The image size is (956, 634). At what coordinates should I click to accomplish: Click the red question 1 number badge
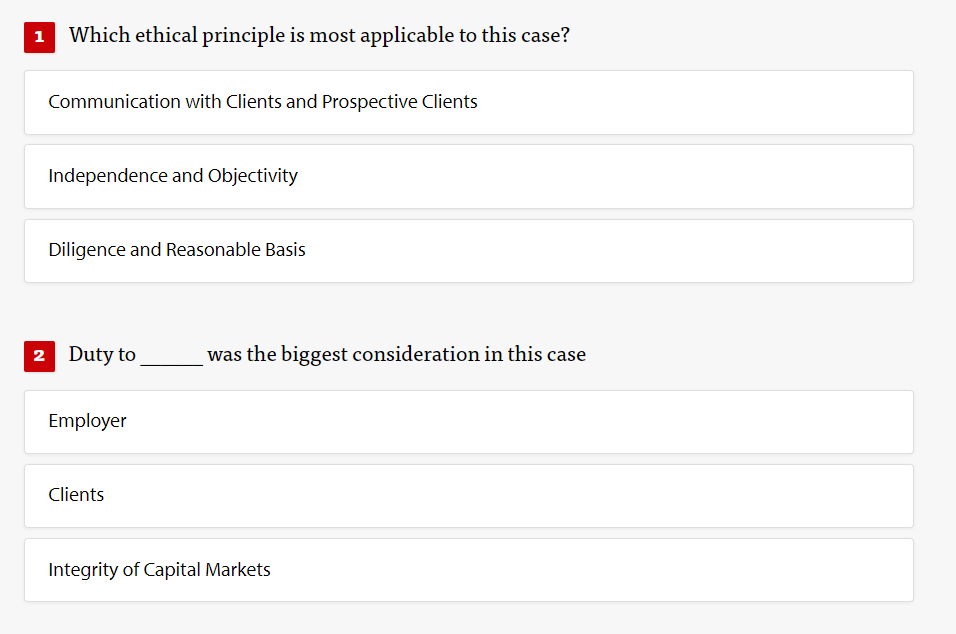(x=39, y=36)
